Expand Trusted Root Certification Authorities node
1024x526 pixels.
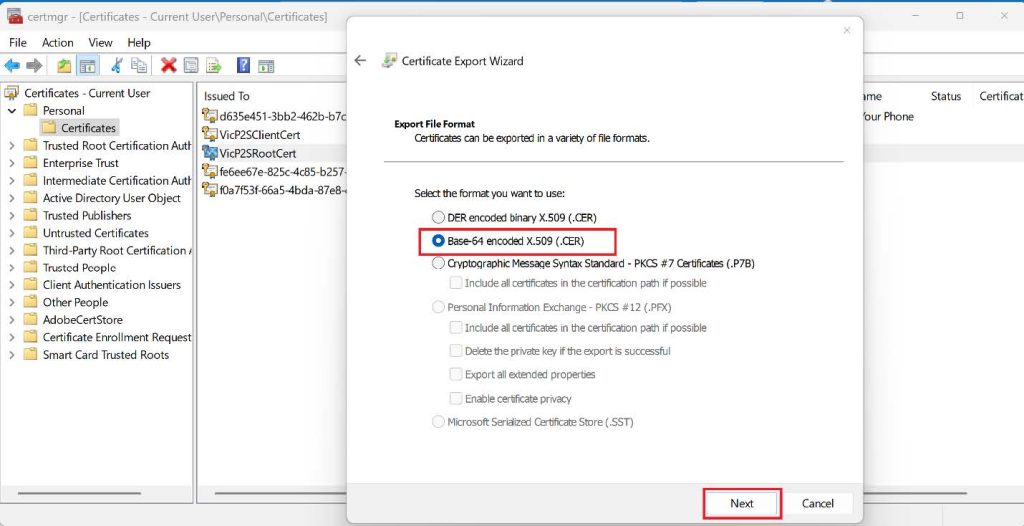point(12,146)
